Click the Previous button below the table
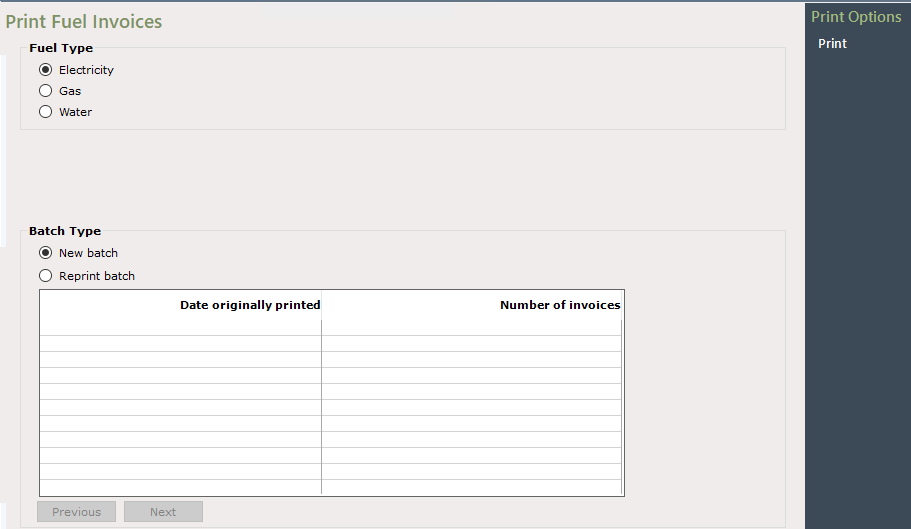 click(x=77, y=512)
